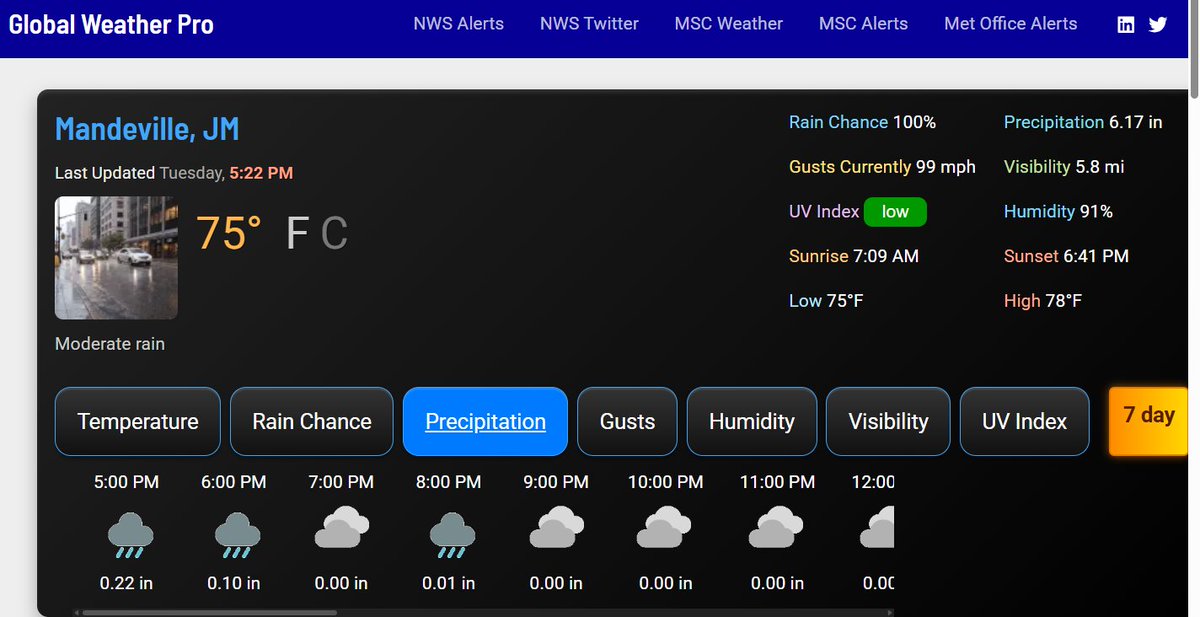Click the 8:00 PM rain cloud icon
The image size is (1200, 617).
(x=451, y=534)
